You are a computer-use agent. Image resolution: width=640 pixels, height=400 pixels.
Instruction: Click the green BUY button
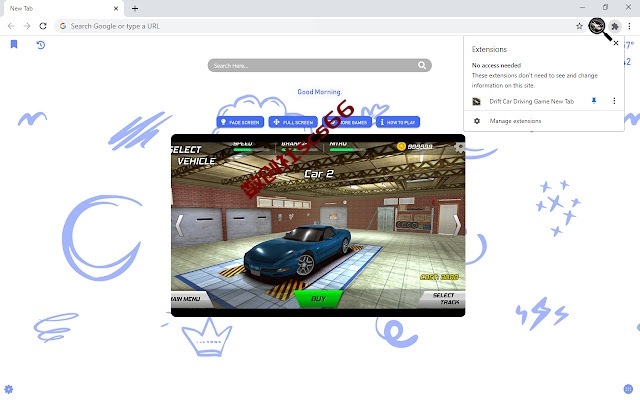coord(318,298)
